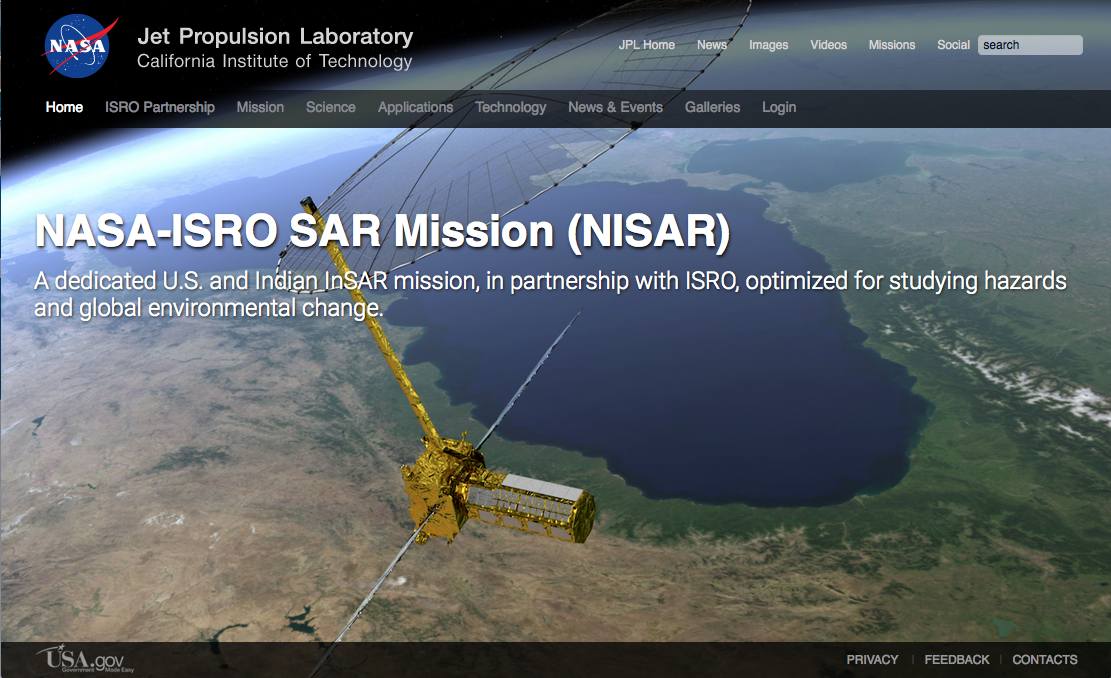Image resolution: width=1111 pixels, height=678 pixels.
Task: Open the Galleries menu
Action: [712, 107]
